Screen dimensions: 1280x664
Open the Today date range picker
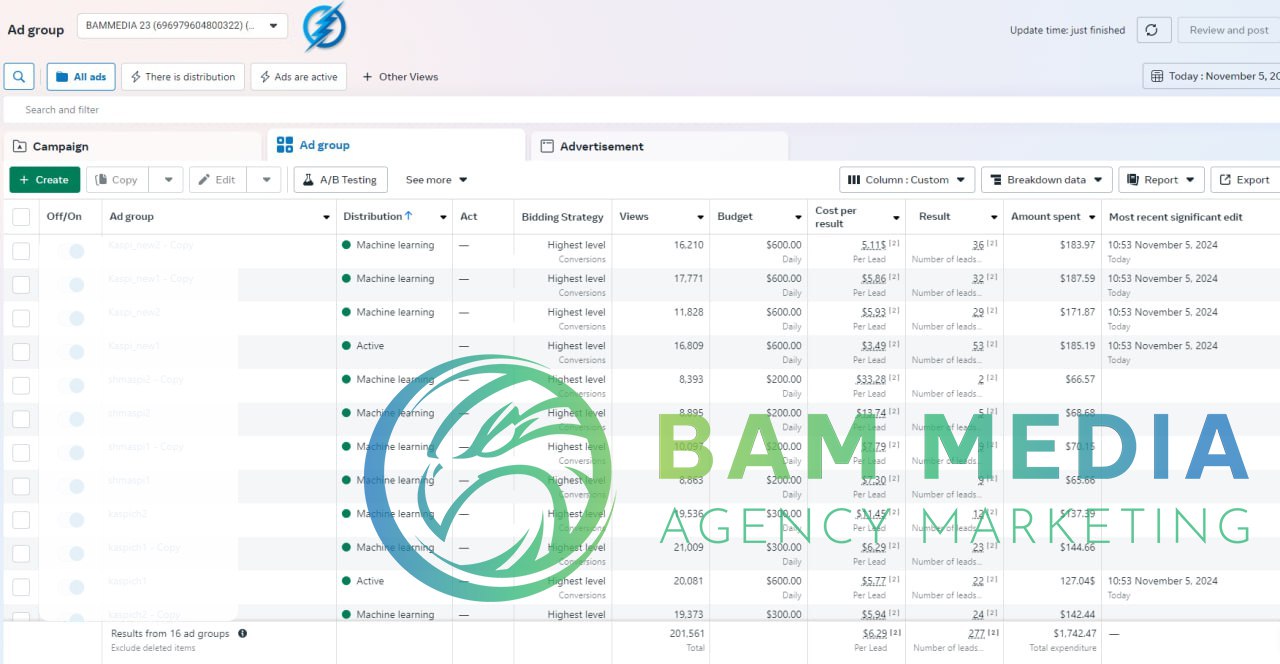pyautogui.click(x=1212, y=76)
